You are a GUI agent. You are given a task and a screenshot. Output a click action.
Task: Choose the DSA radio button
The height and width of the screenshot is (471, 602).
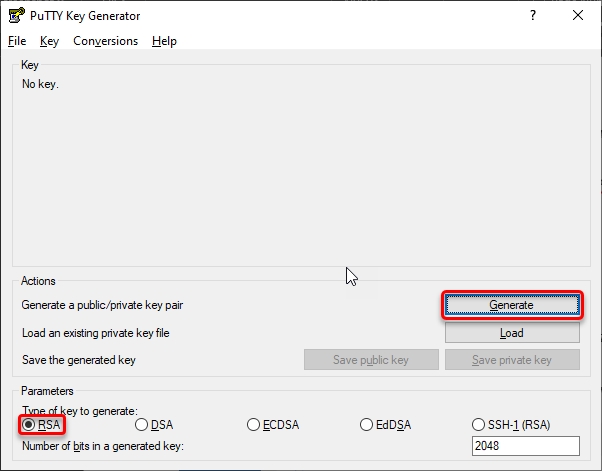(141, 425)
